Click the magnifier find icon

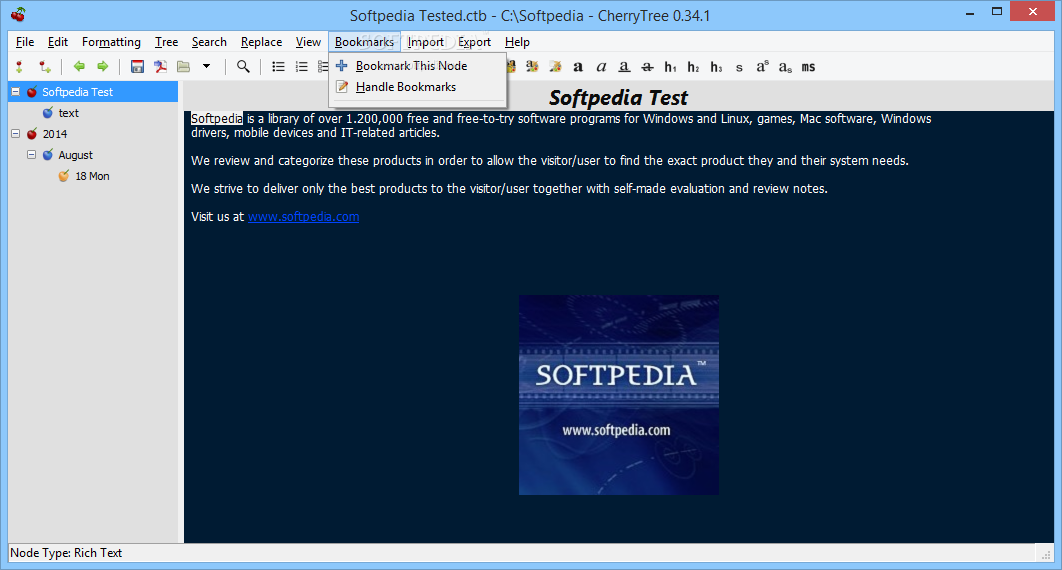[243, 66]
